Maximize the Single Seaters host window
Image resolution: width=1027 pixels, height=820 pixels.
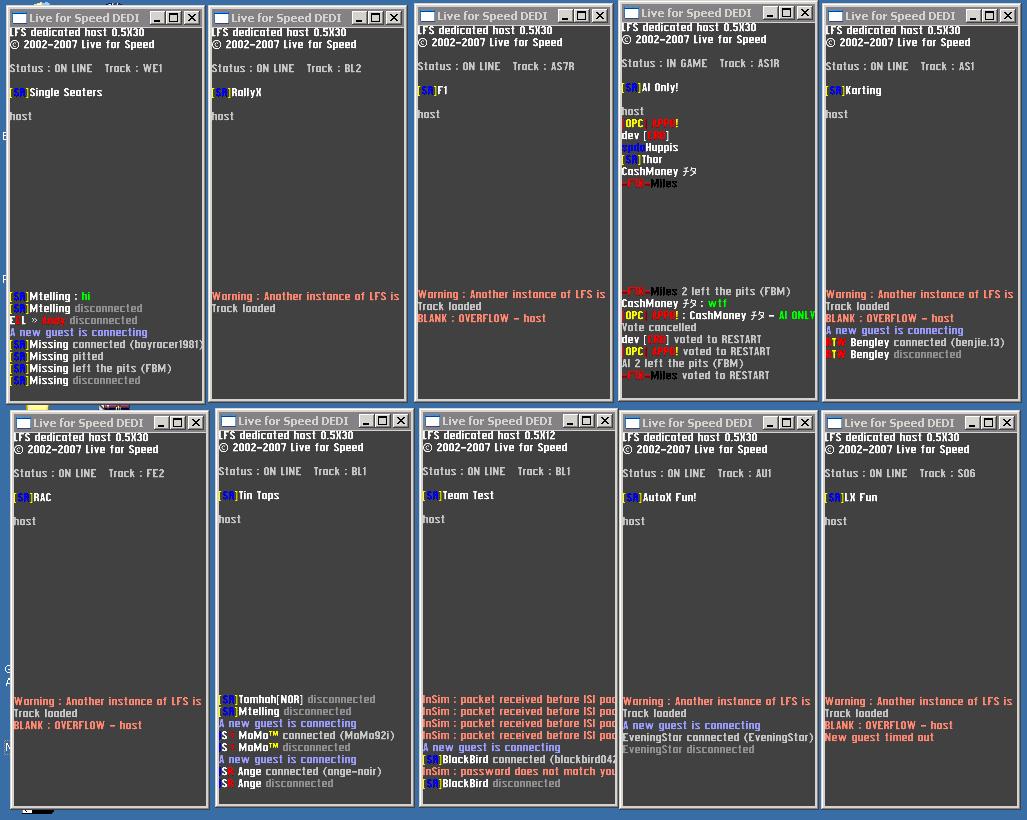pyautogui.click(x=174, y=18)
